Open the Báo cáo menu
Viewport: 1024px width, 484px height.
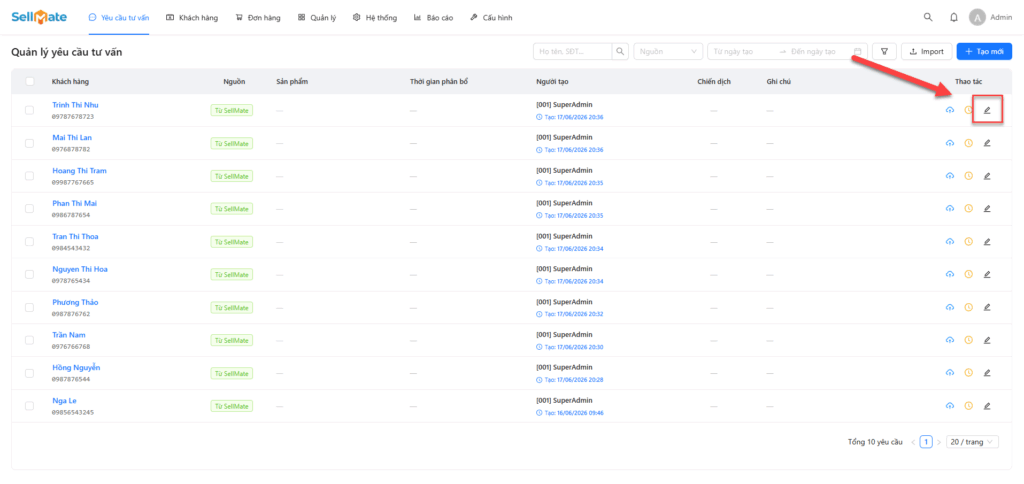coord(433,18)
